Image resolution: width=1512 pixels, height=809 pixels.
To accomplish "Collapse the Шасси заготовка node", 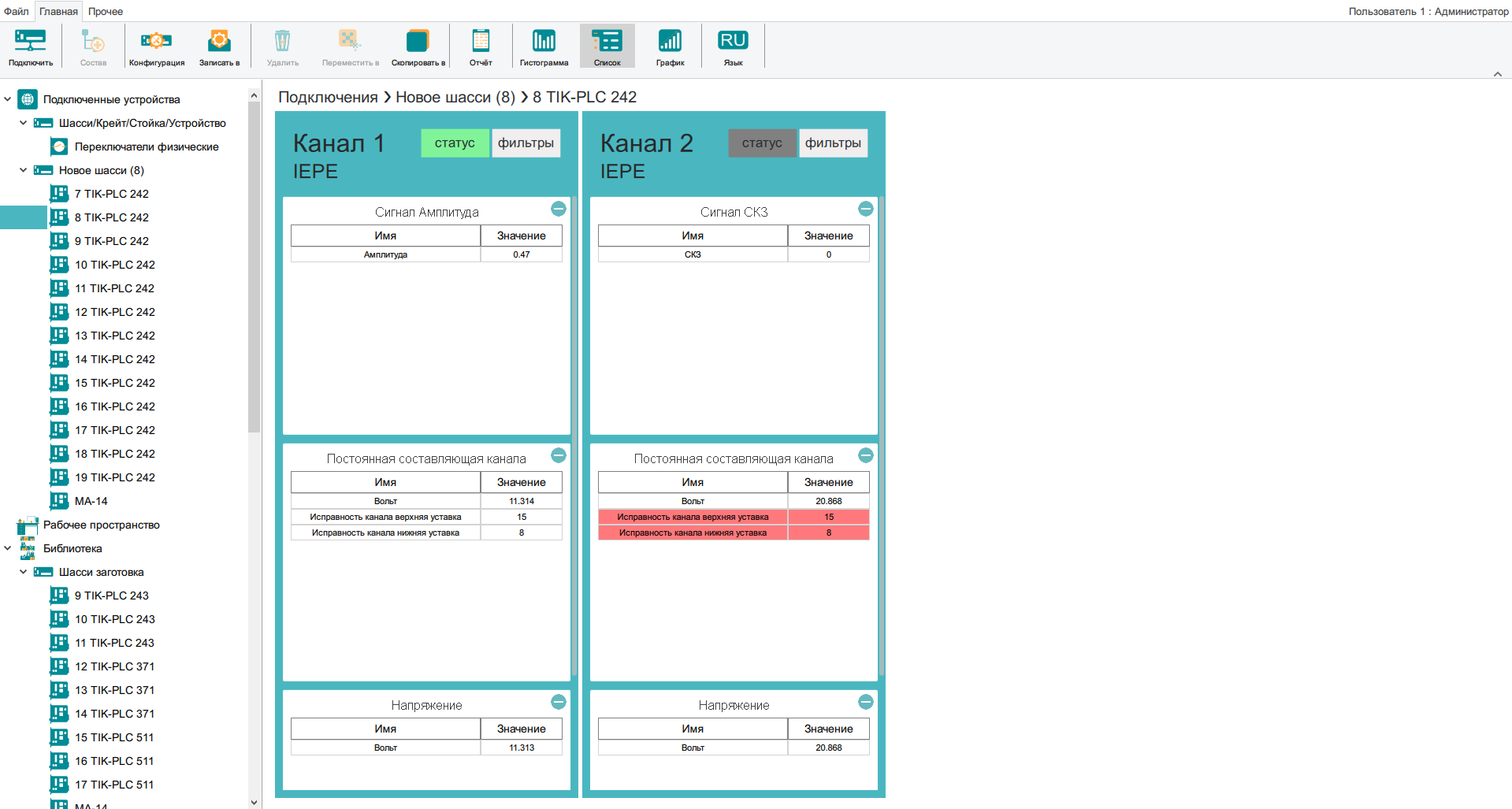I will click(x=24, y=572).
